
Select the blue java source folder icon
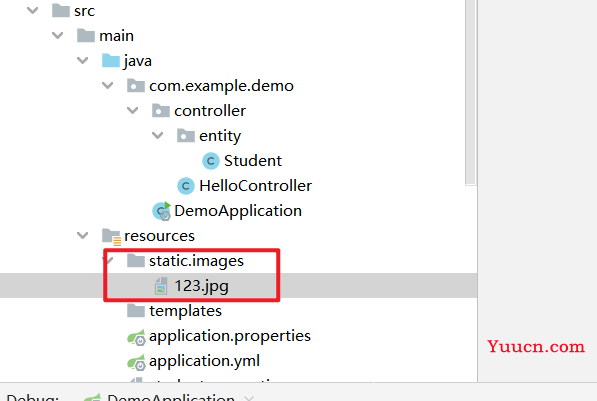pos(111,61)
